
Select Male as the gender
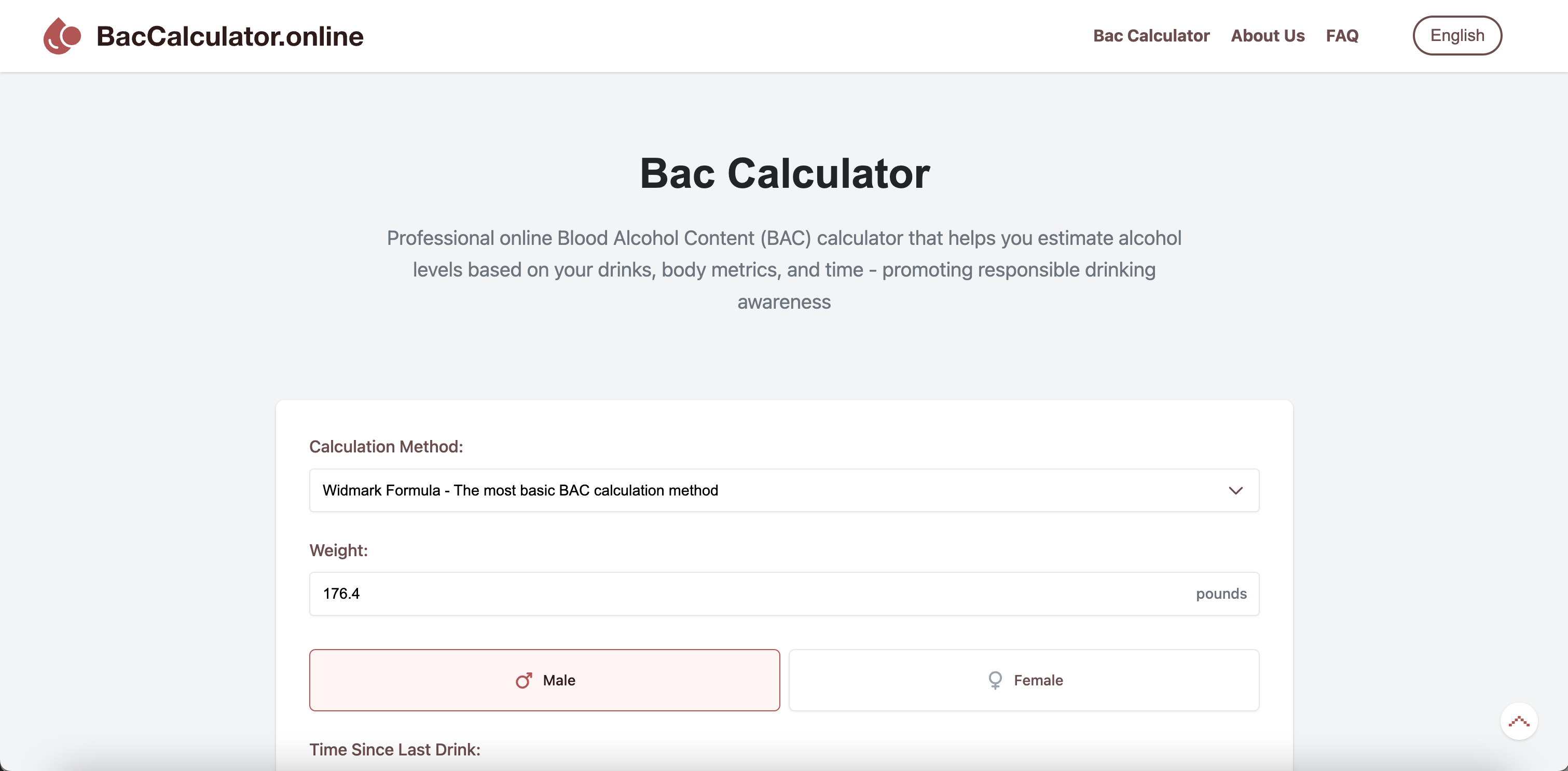(x=545, y=680)
